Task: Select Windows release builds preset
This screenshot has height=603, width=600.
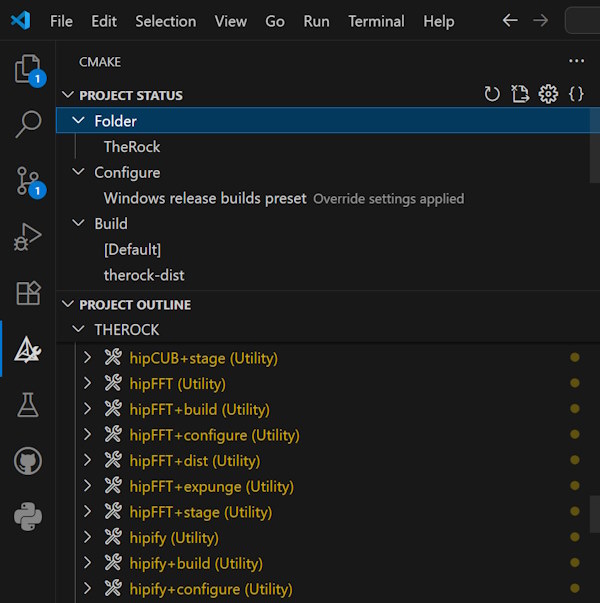Action: [x=205, y=198]
